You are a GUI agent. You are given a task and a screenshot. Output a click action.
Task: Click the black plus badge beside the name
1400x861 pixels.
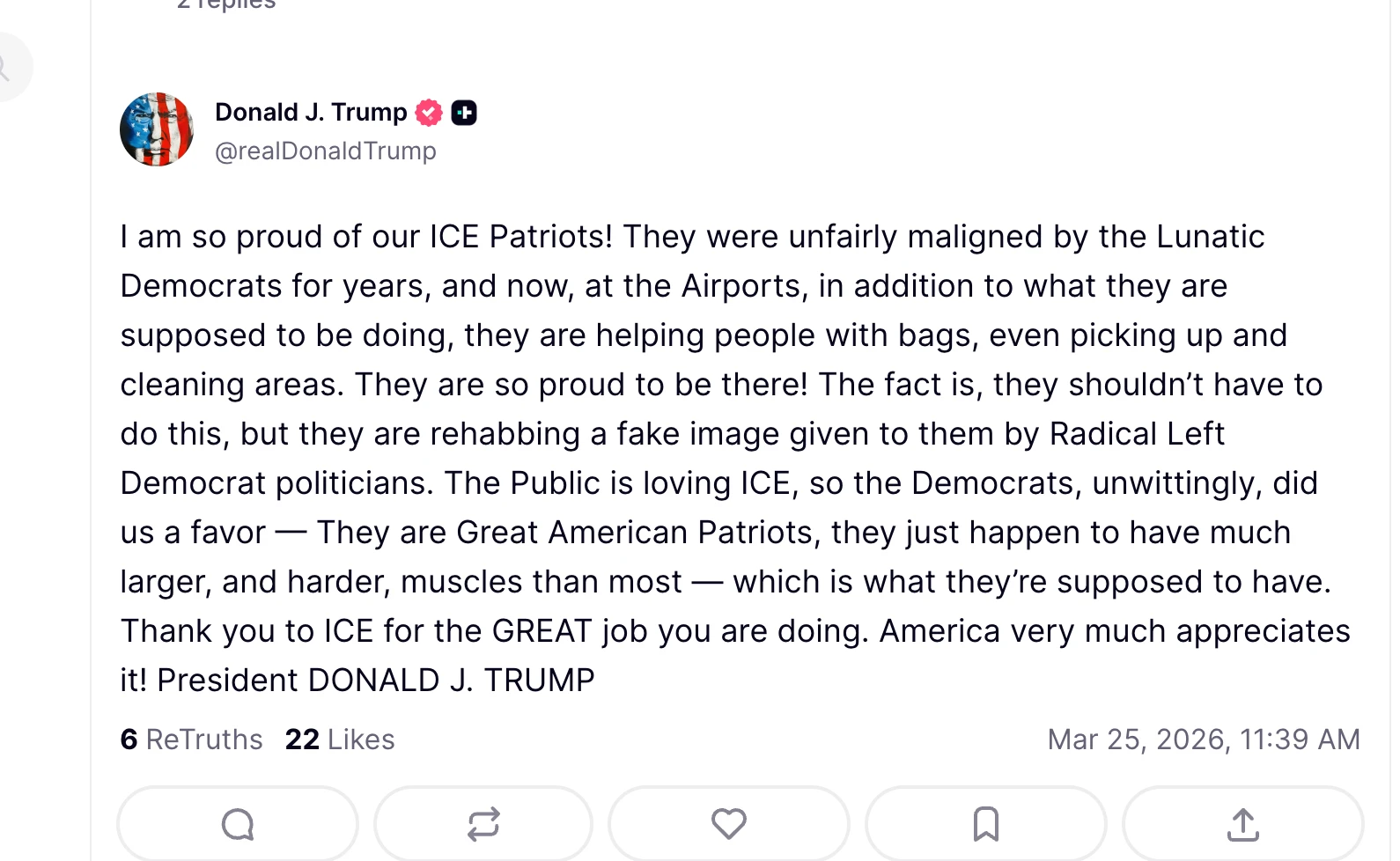click(x=464, y=113)
